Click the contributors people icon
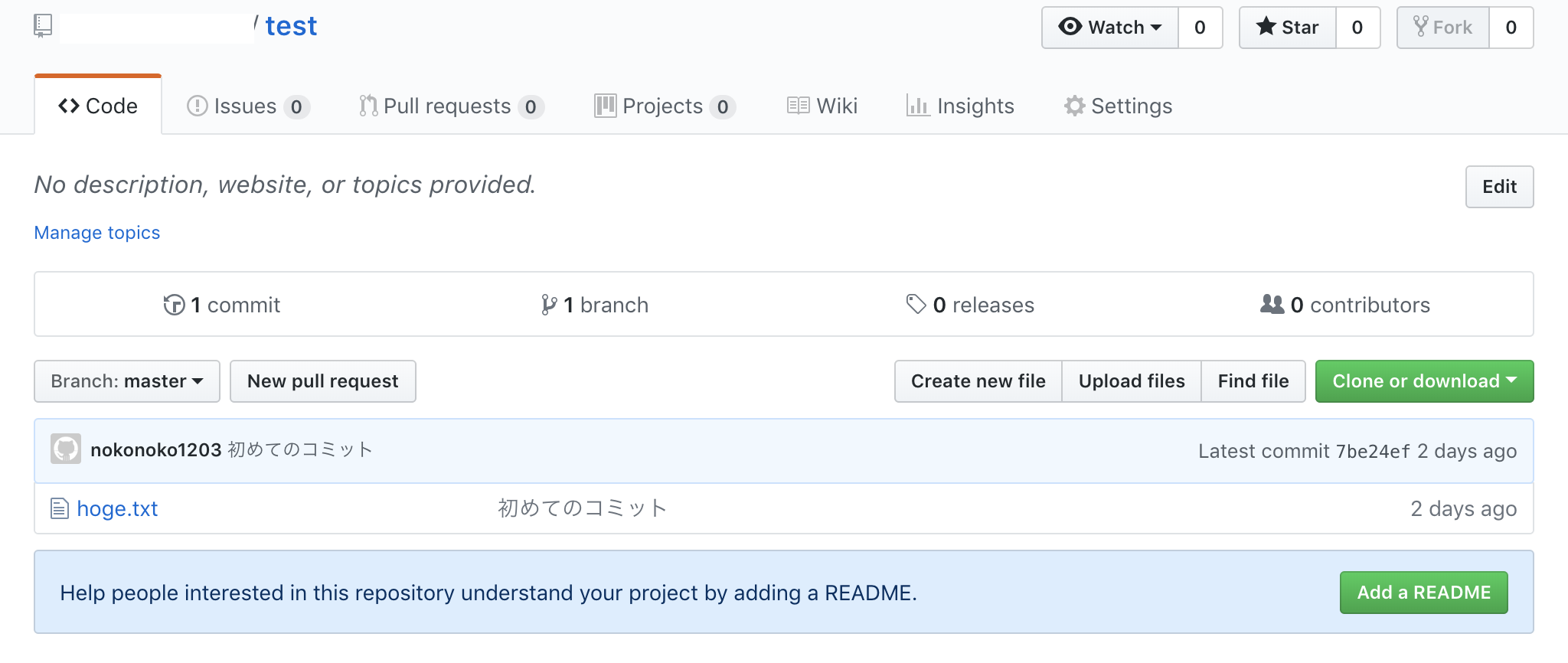1568x663 pixels. [1272, 304]
